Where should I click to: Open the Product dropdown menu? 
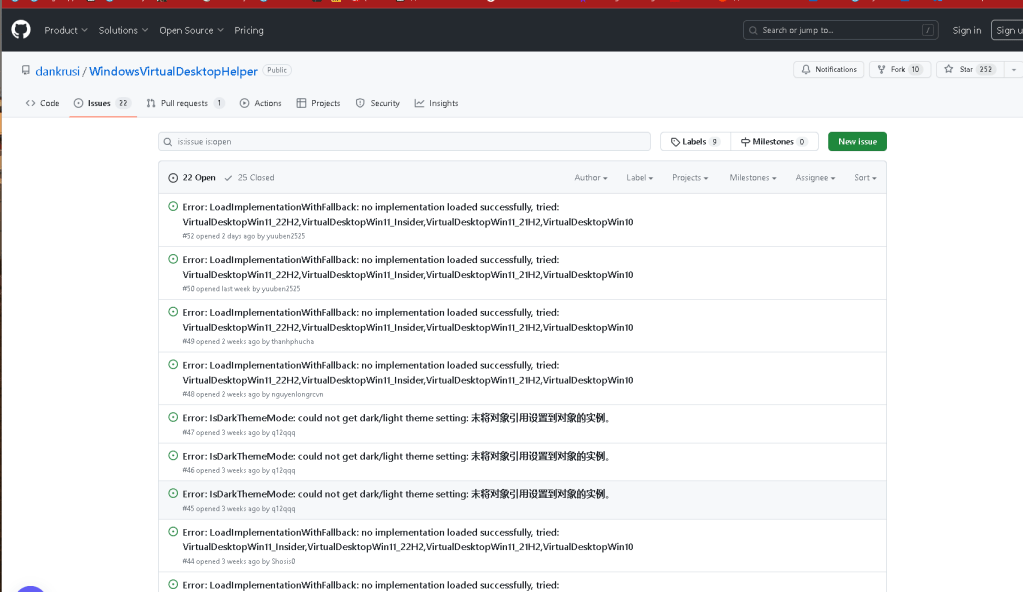(65, 30)
